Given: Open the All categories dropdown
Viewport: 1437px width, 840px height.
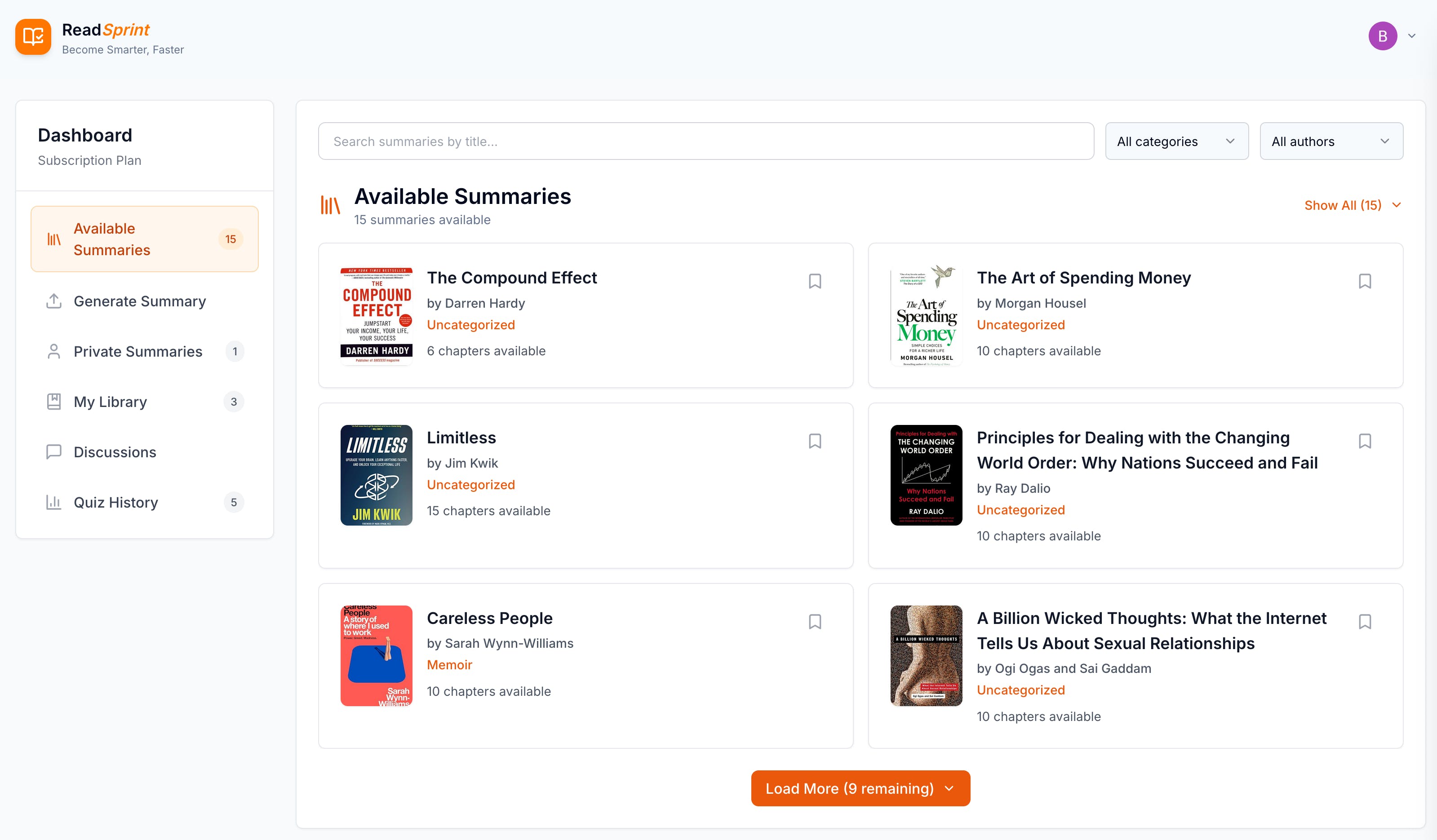Looking at the screenshot, I should [1176, 141].
